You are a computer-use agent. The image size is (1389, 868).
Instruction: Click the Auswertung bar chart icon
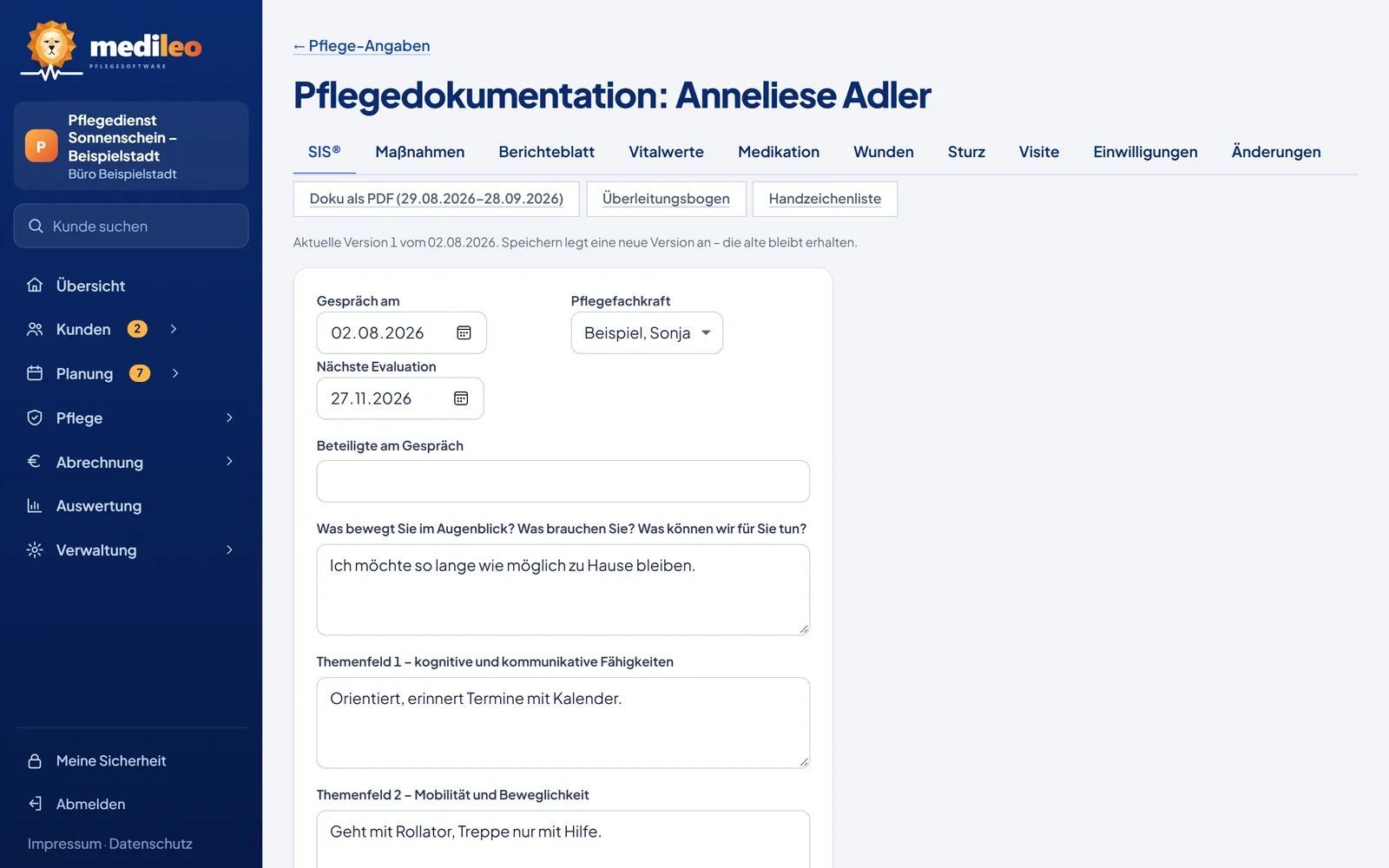point(35,505)
